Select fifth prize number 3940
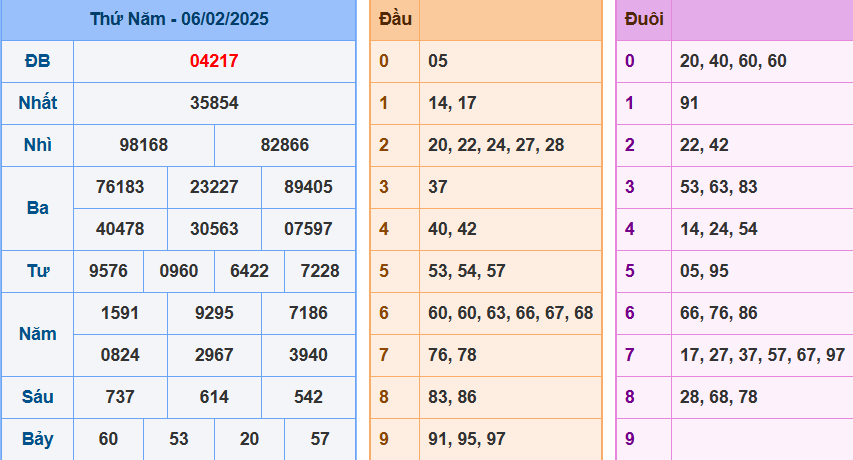 point(308,355)
